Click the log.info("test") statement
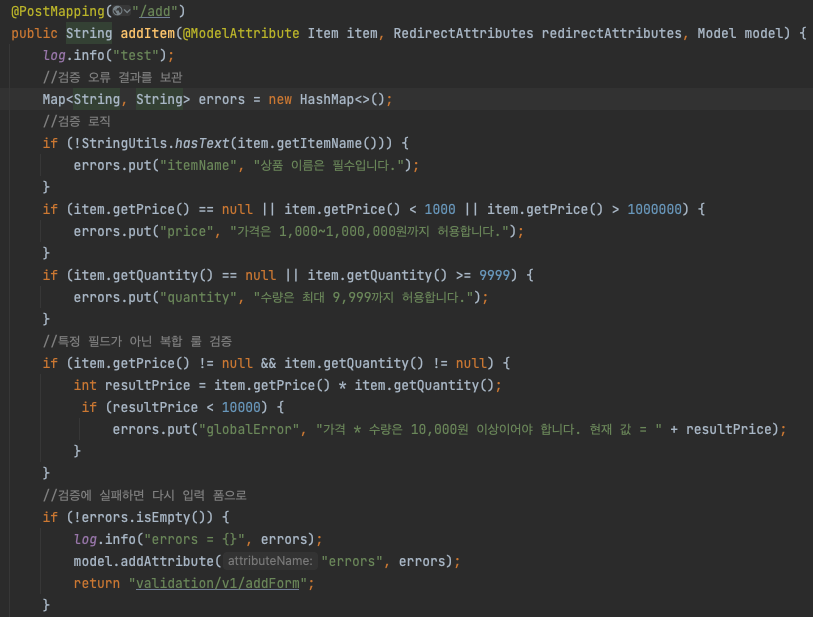The width and height of the screenshot is (813, 617). tap(108, 55)
